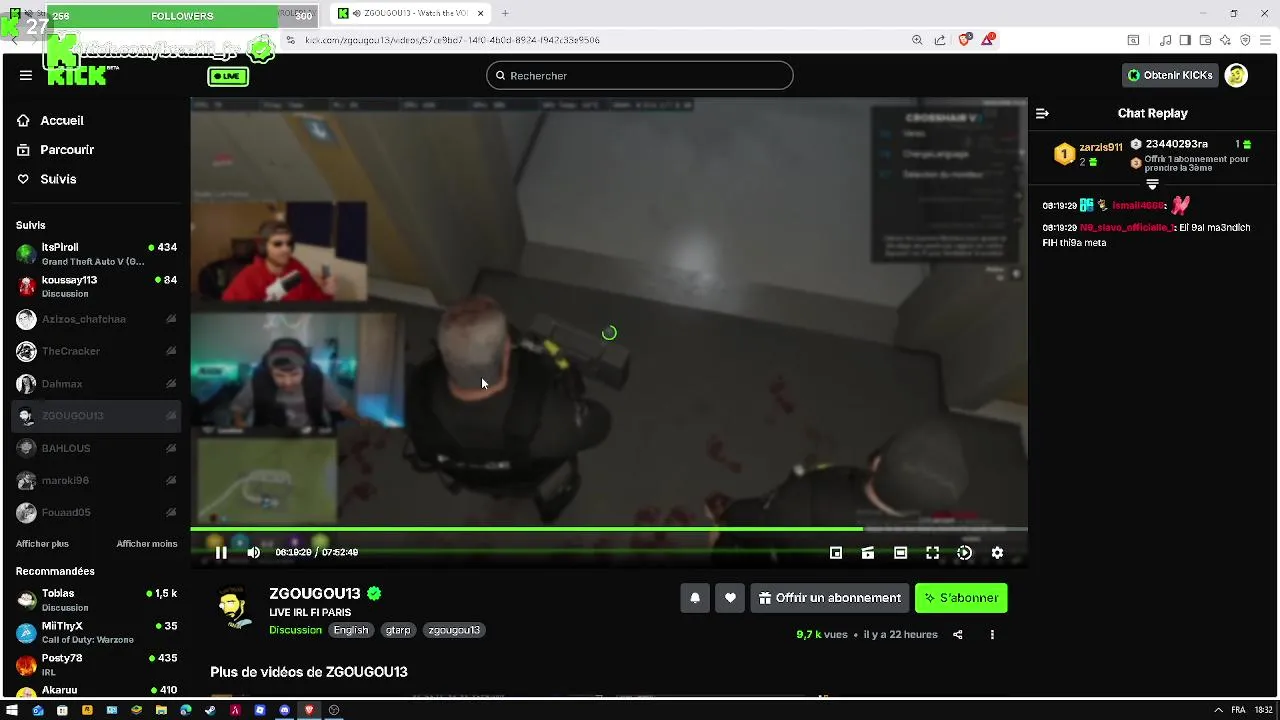Open File Explorer from taskbar
The width and height of the screenshot is (1280, 720).
[x=161, y=710]
